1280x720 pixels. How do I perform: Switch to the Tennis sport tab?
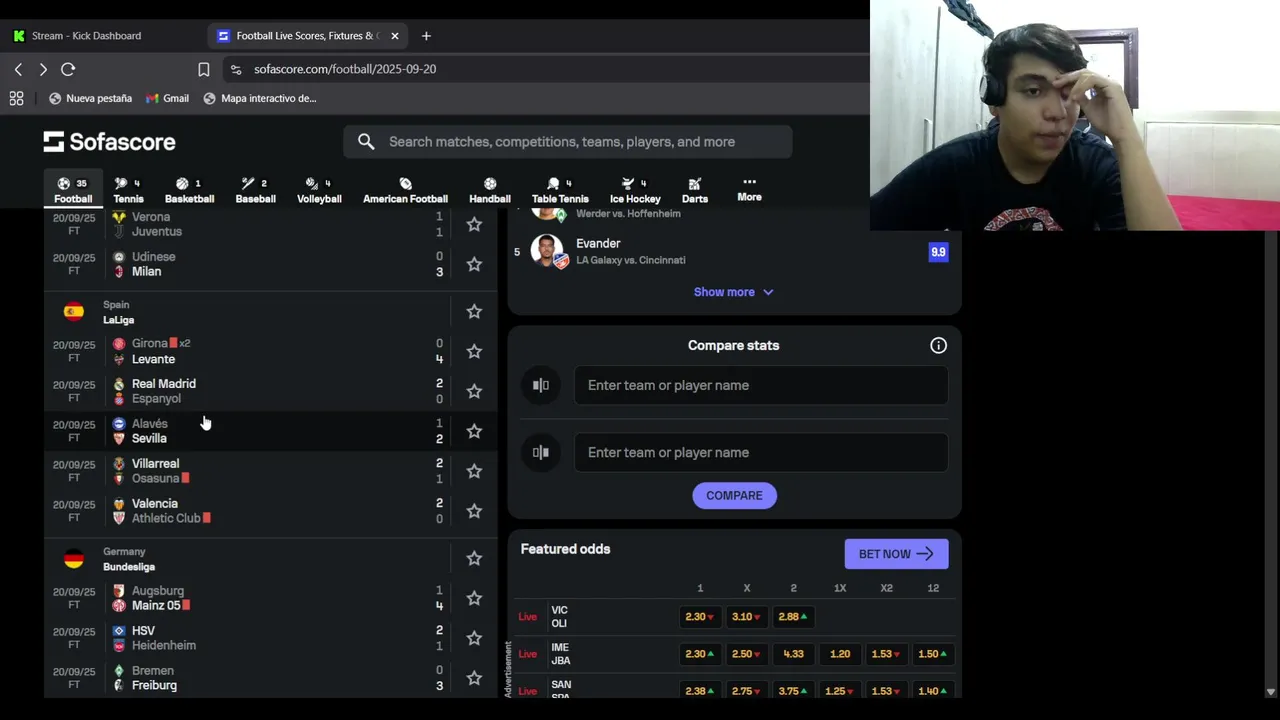pyautogui.click(x=128, y=190)
